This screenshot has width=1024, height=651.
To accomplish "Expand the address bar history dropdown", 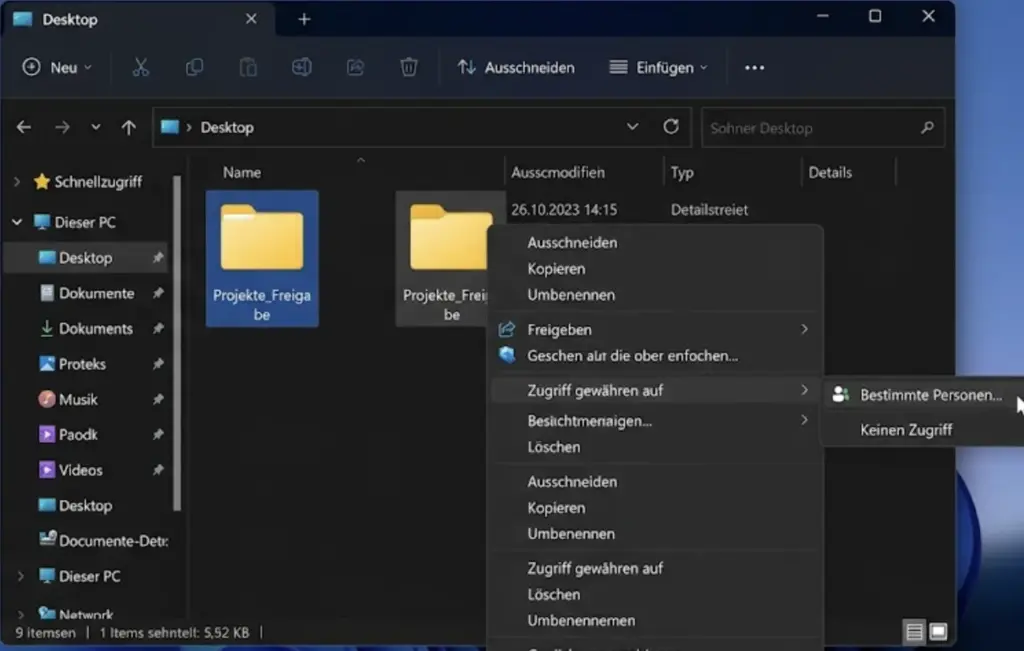I will coord(632,127).
